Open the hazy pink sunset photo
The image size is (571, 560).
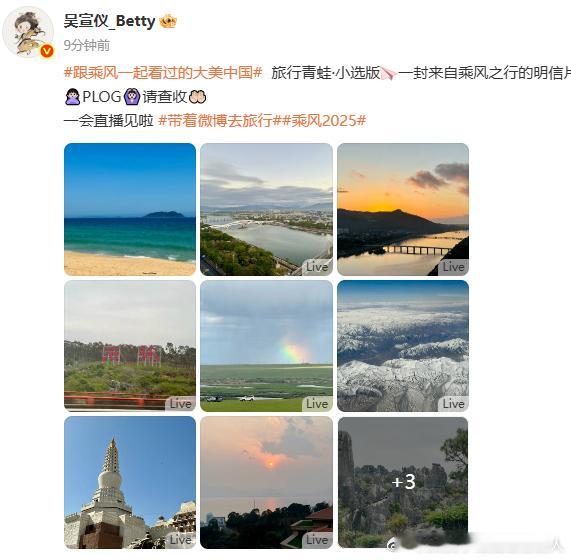(x=267, y=482)
